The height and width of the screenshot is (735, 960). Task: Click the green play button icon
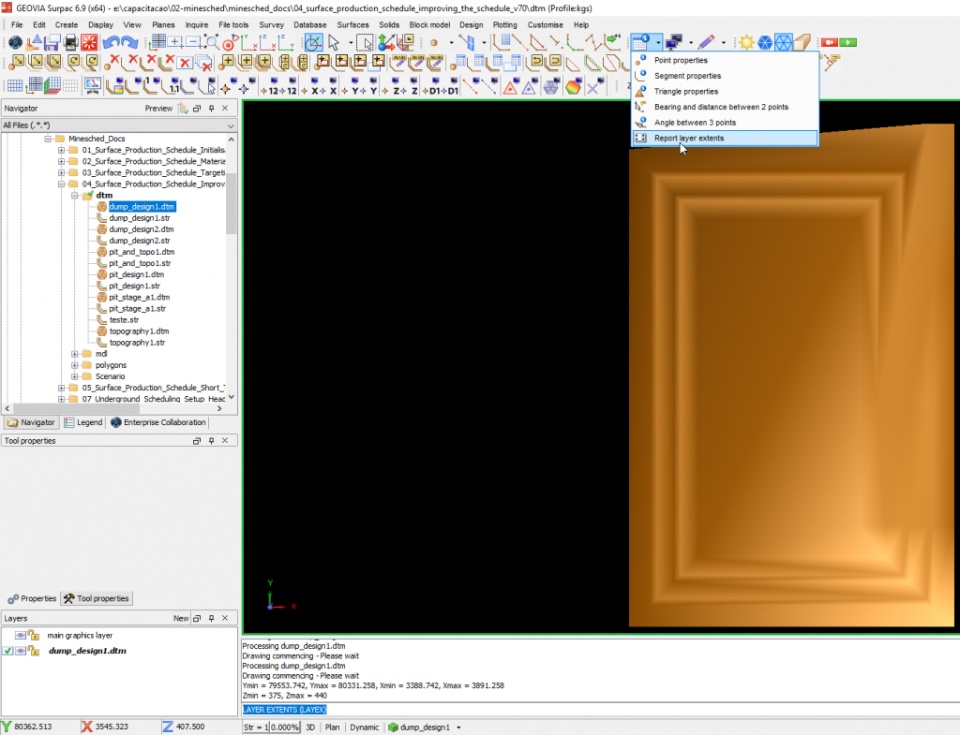(847, 43)
